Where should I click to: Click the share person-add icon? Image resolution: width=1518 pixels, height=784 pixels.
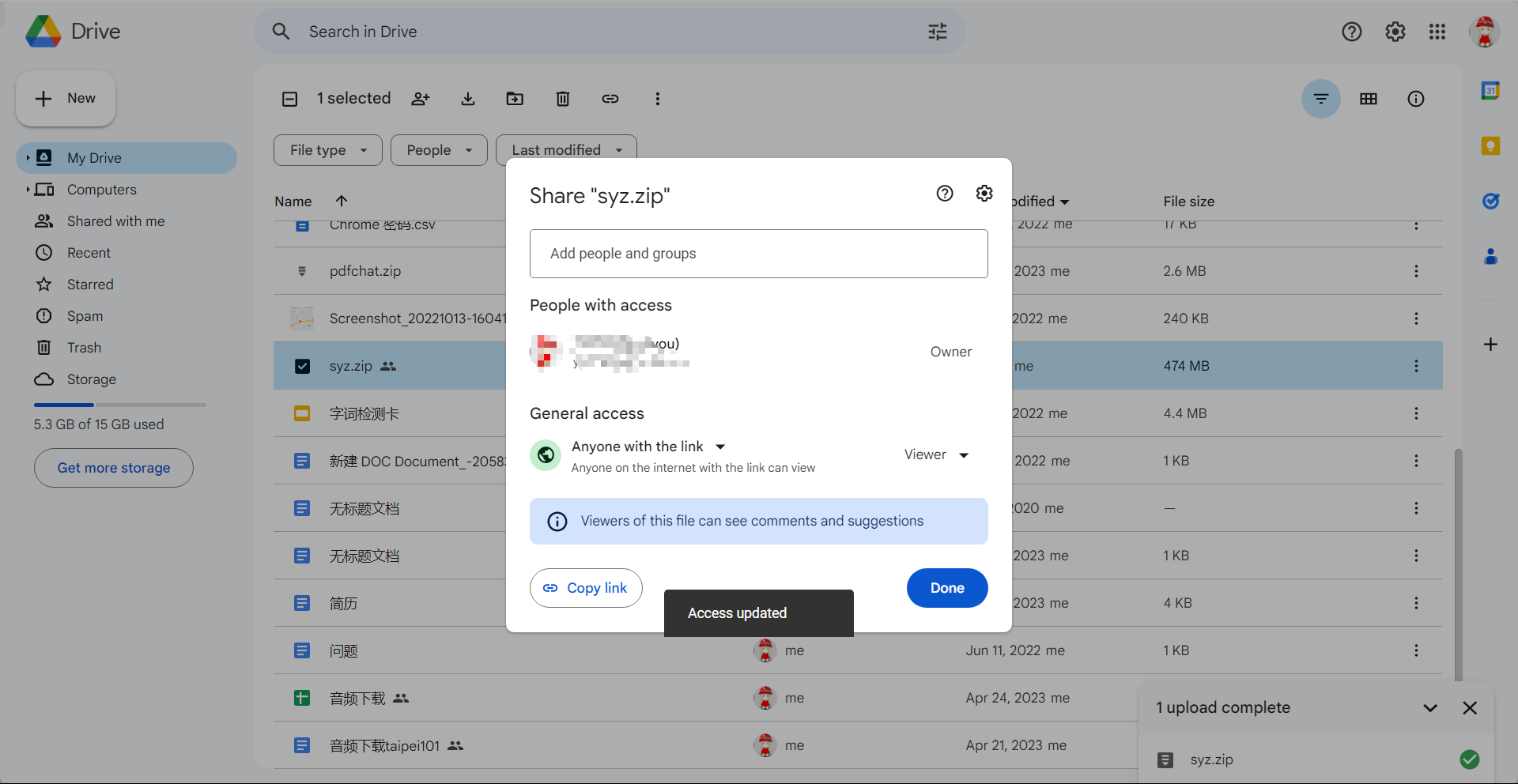(x=421, y=99)
